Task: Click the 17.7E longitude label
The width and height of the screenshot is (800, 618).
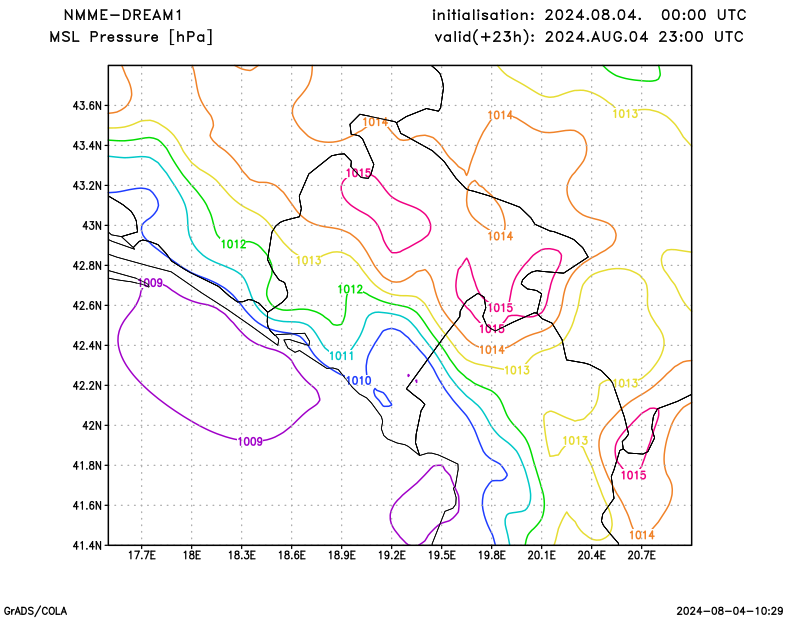Action: point(141,555)
